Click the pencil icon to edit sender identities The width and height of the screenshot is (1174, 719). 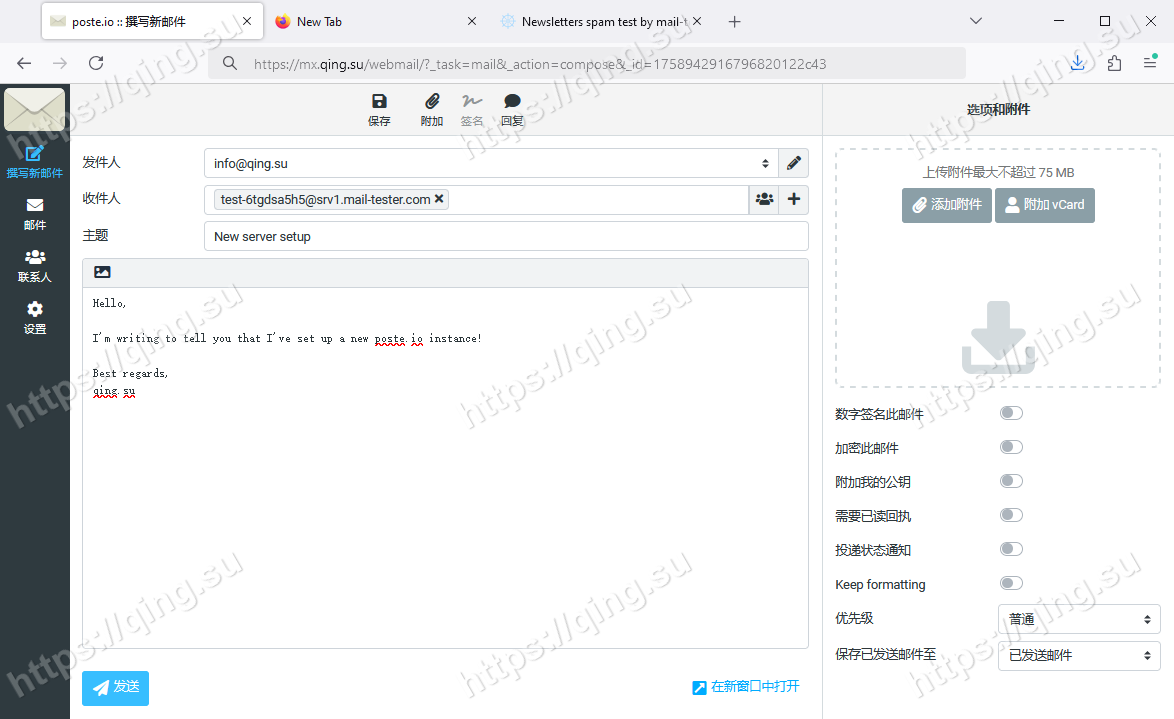(x=794, y=163)
